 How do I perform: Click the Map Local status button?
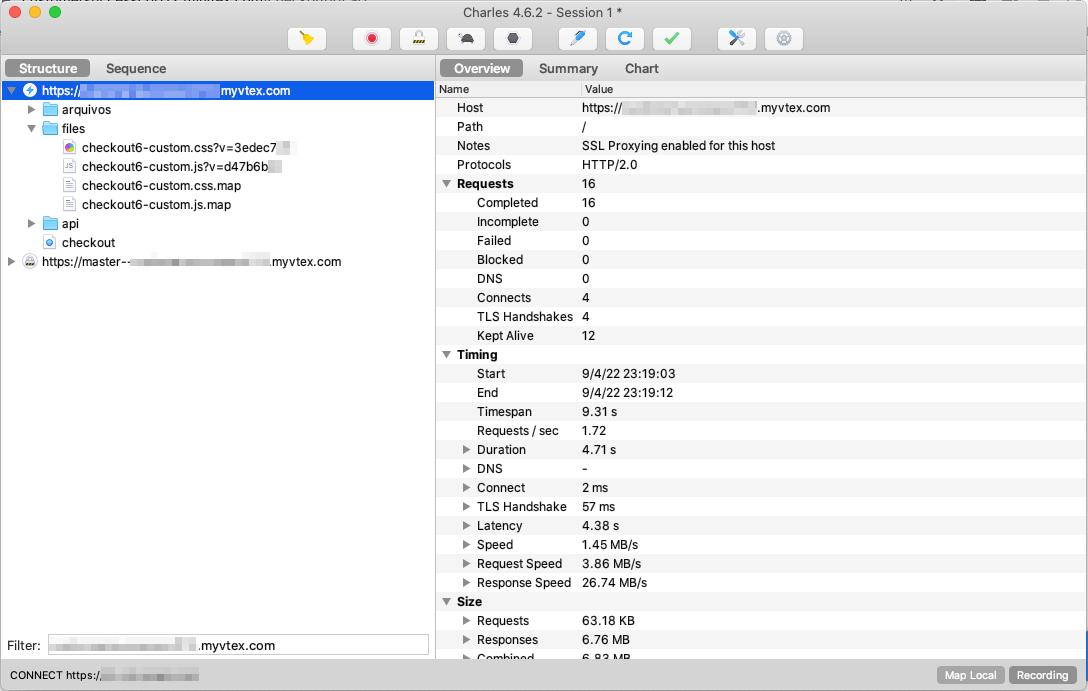[x=970, y=675]
